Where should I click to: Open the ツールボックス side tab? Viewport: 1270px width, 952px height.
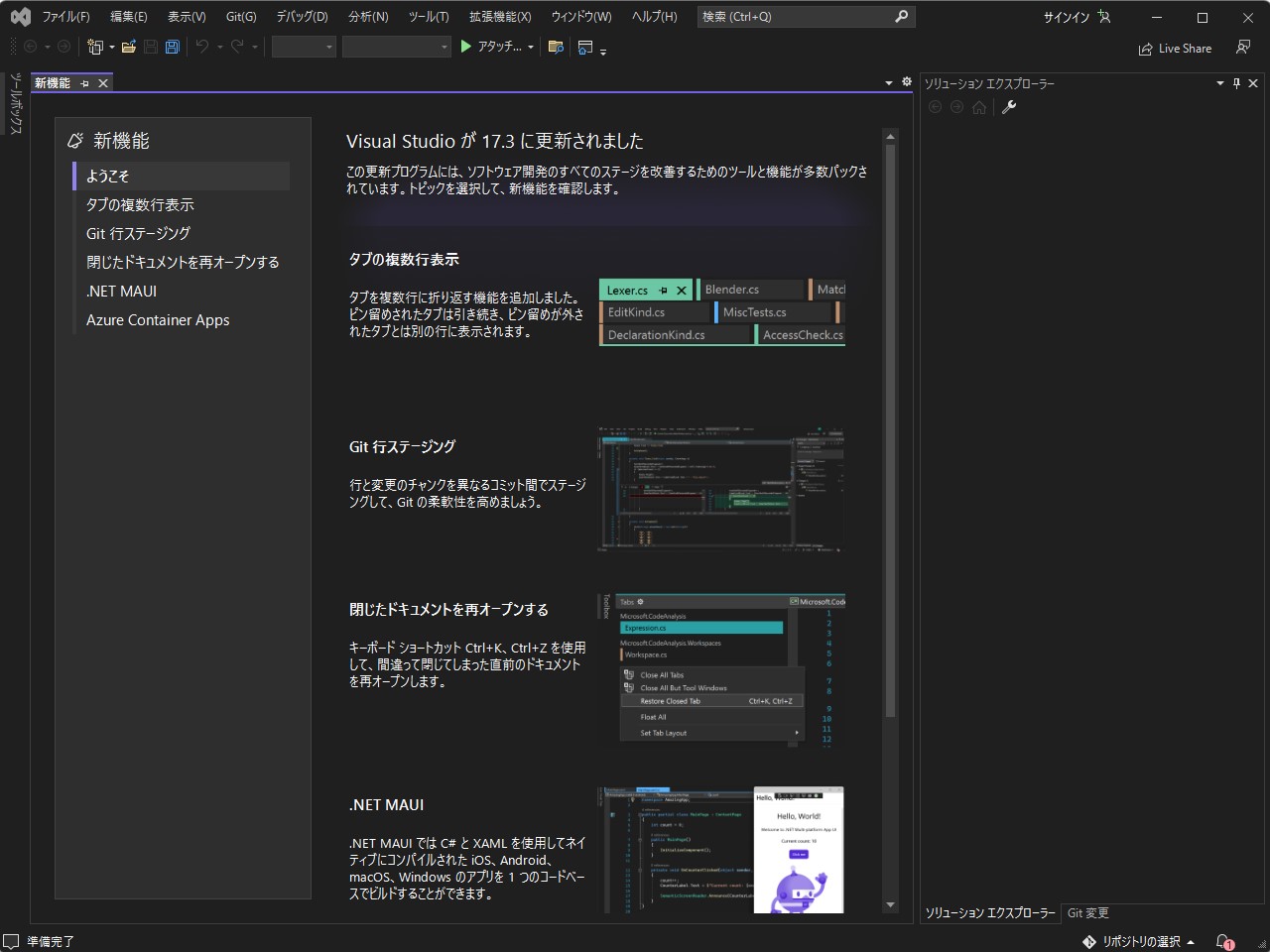(15, 103)
